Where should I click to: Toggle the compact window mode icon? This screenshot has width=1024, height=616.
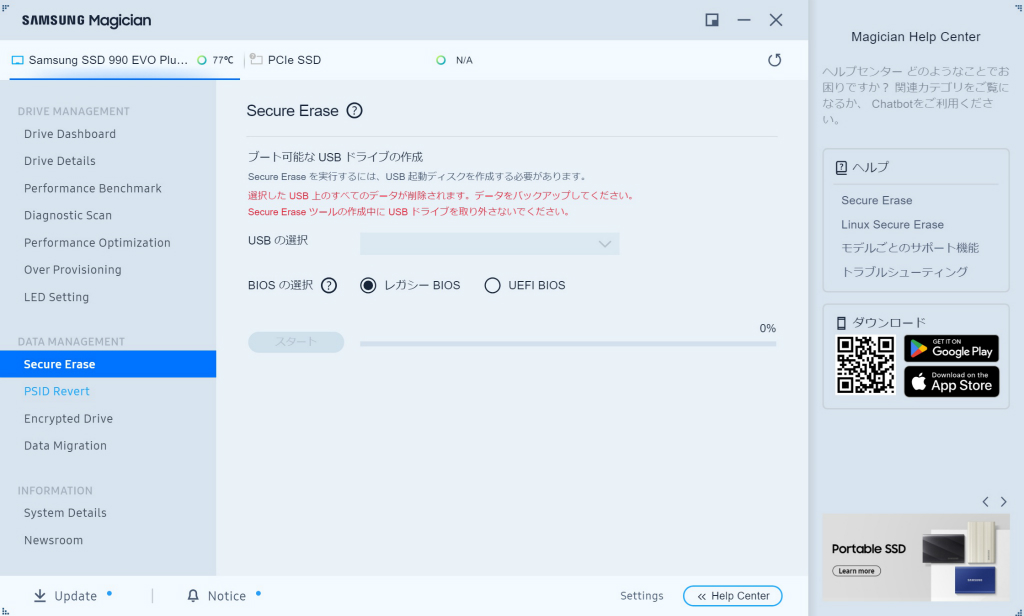pos(712,20)
